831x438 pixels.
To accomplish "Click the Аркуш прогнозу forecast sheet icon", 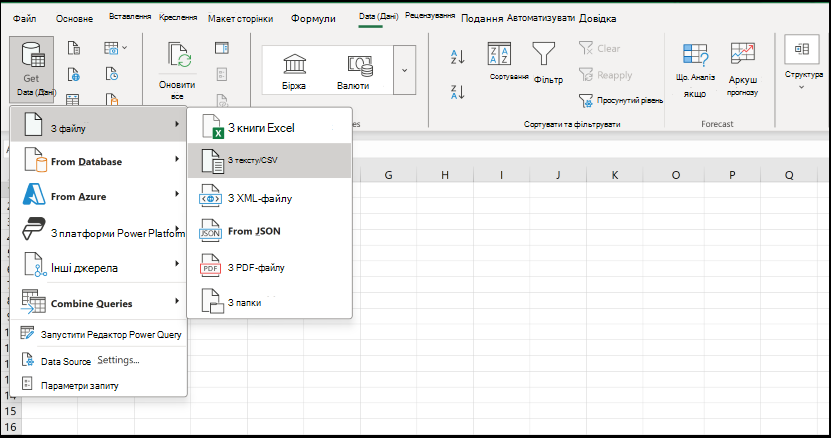I will pos(742,54).
